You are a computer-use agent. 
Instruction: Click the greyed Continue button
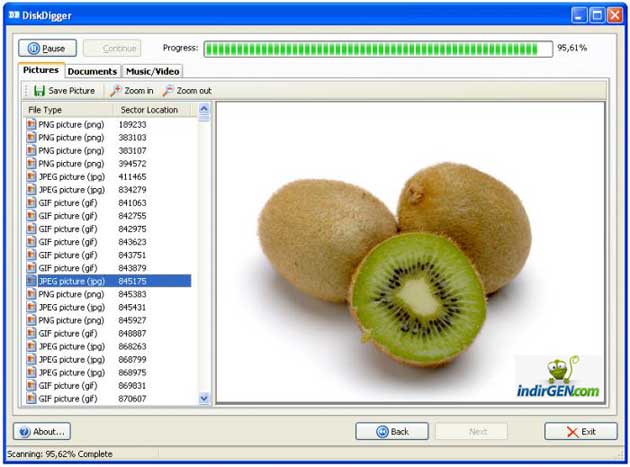tap(112, 48)
